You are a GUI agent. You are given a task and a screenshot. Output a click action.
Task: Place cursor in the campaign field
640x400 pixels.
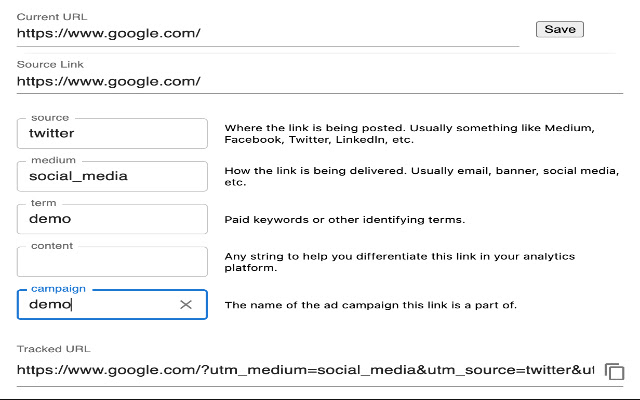tap(98, 304)
